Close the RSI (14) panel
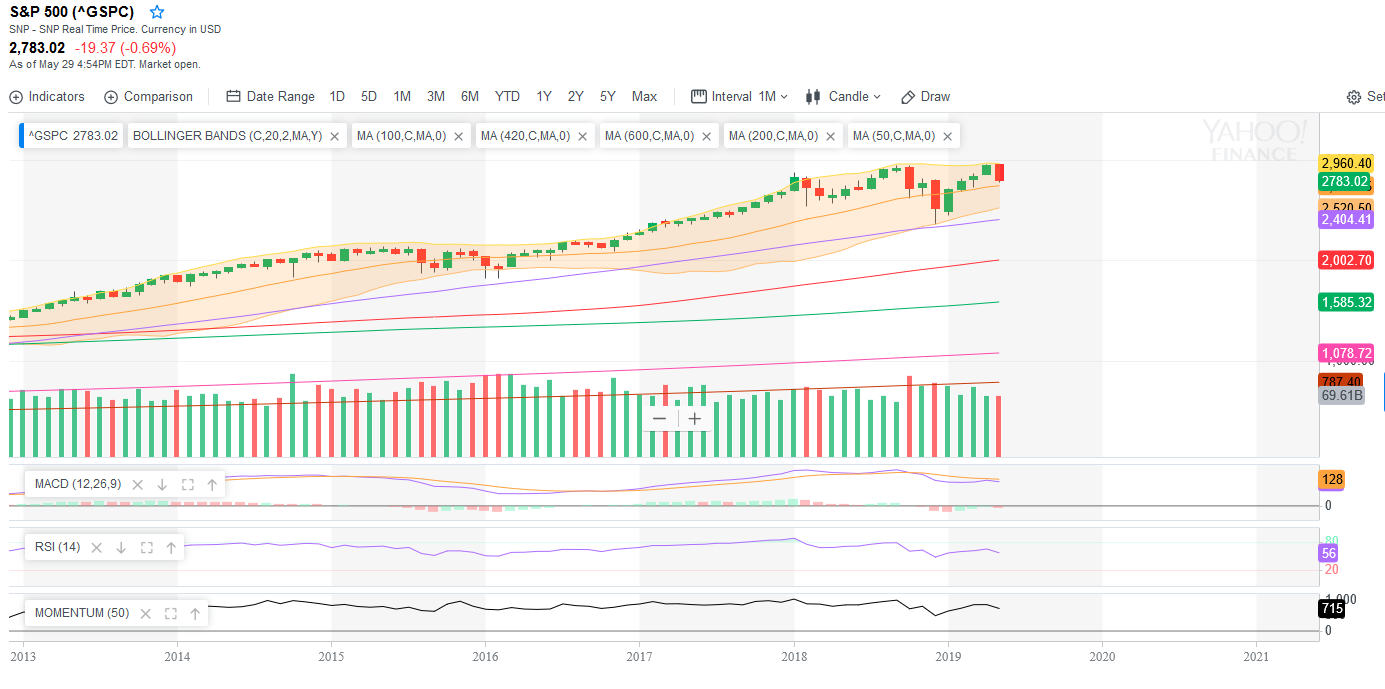 (x=97, y=547)
